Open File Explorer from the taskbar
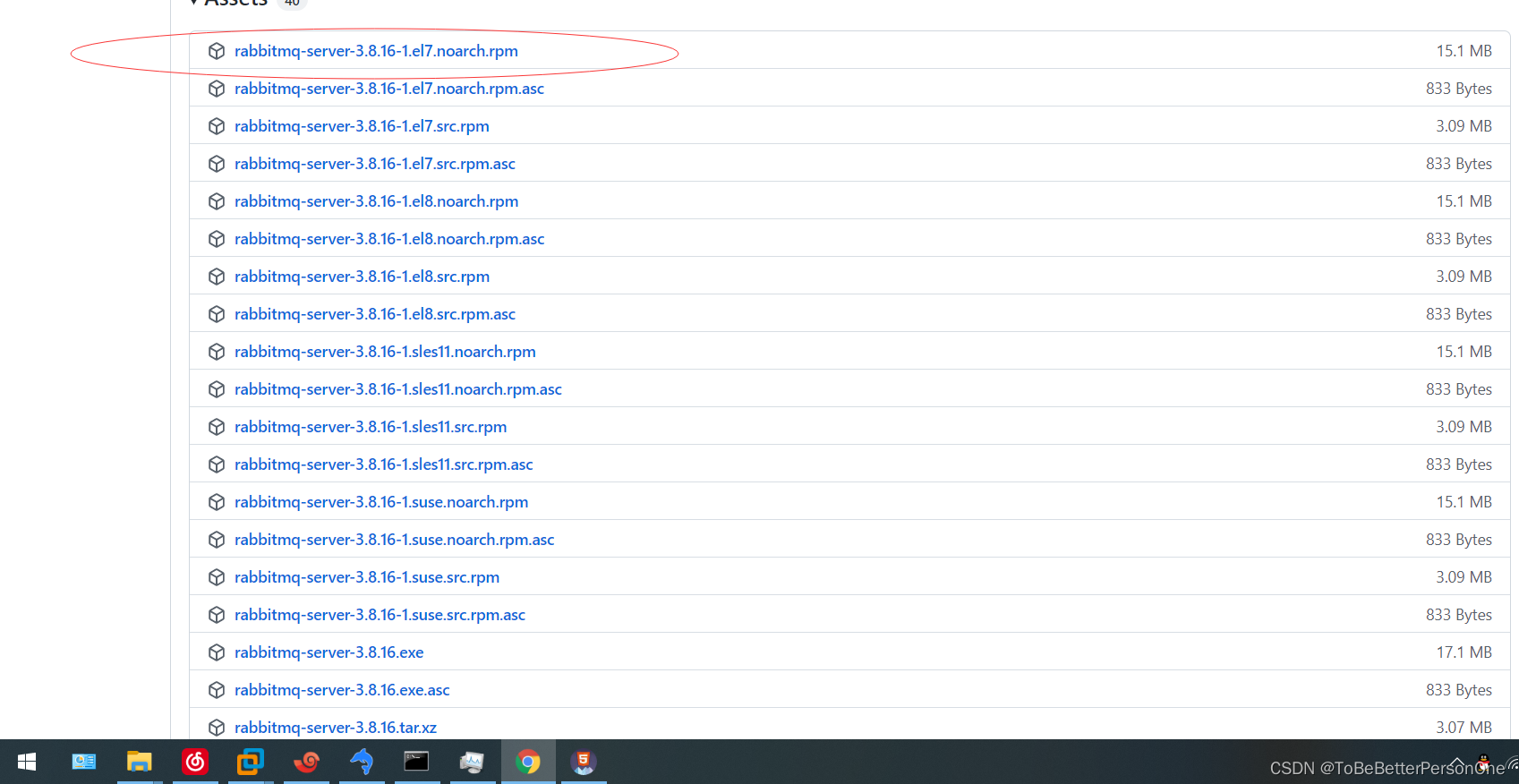1519x784 pixels. (x=139, y=762)
